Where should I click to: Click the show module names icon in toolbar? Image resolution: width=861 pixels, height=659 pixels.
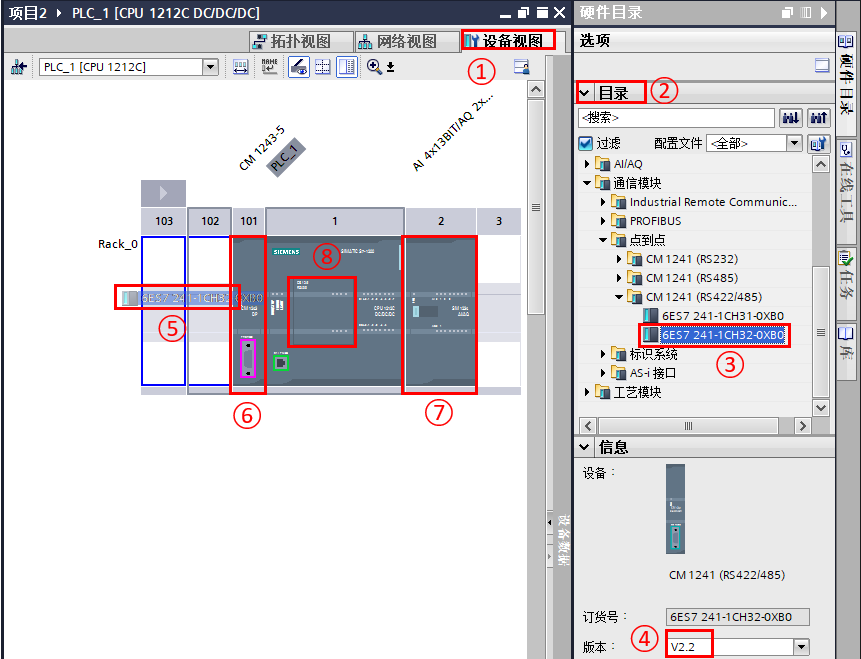click(269, 67)
